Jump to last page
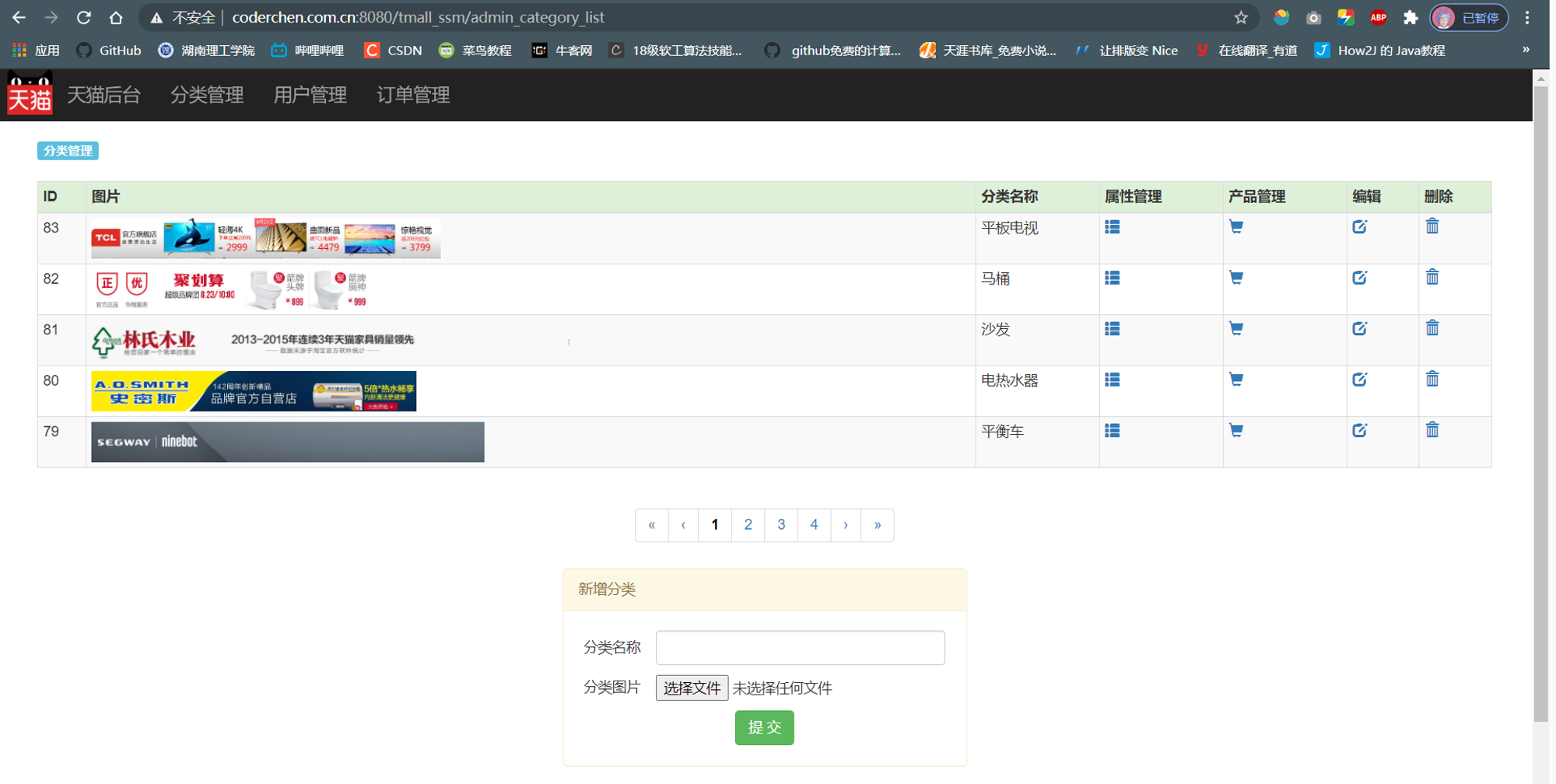The image size is (1556, 784). coord(878,525)
